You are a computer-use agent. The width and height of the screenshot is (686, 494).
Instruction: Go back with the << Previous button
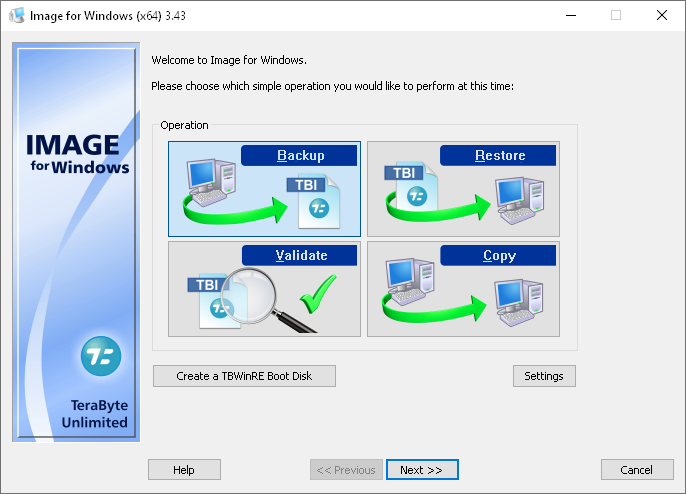coord(346,469)
